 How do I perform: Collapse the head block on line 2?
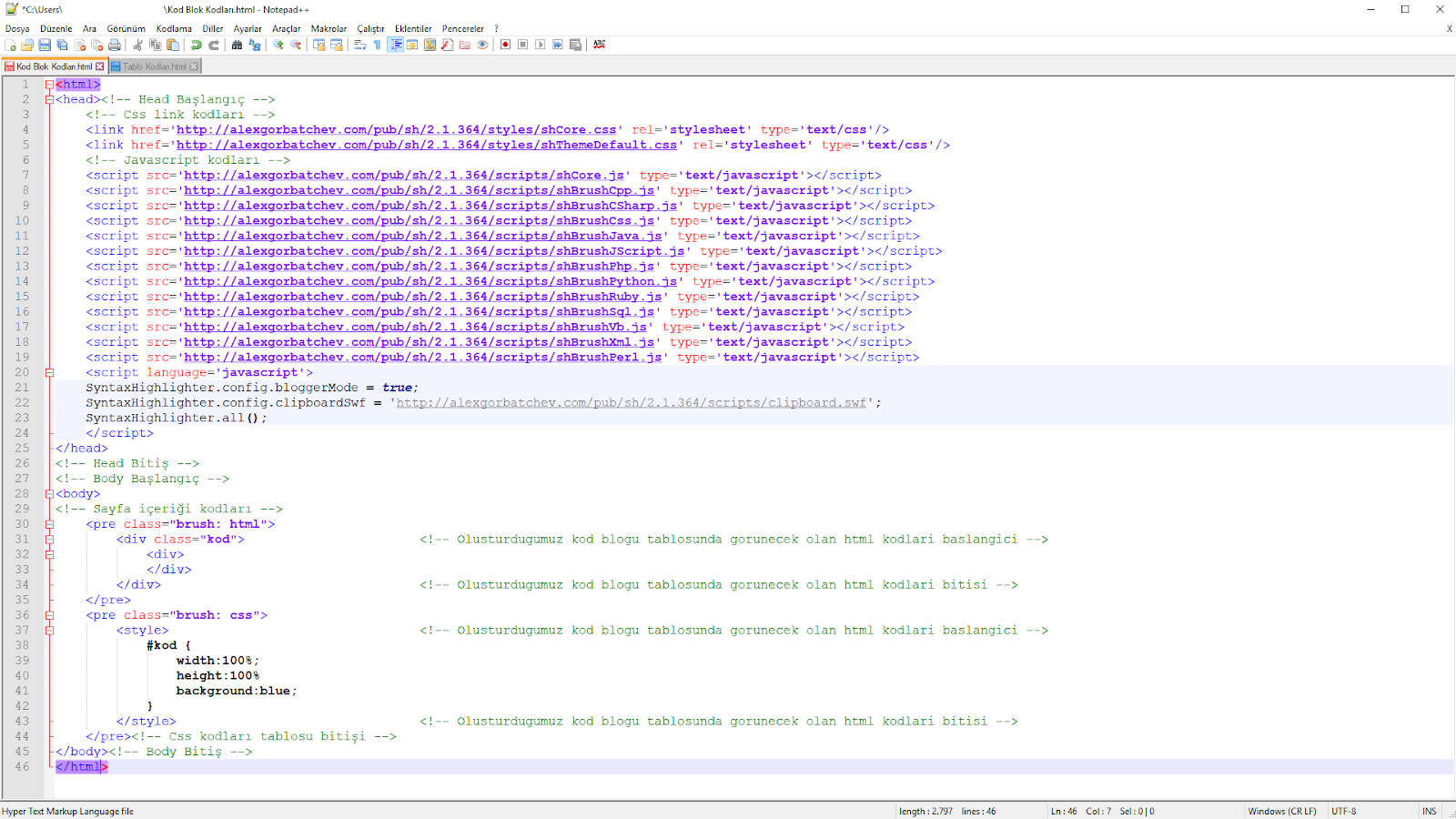pyautogui.click(x=49, y=99)
